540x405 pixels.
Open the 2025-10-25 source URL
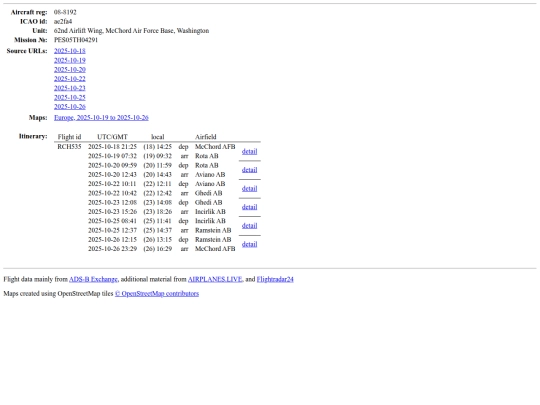(70, 97)
